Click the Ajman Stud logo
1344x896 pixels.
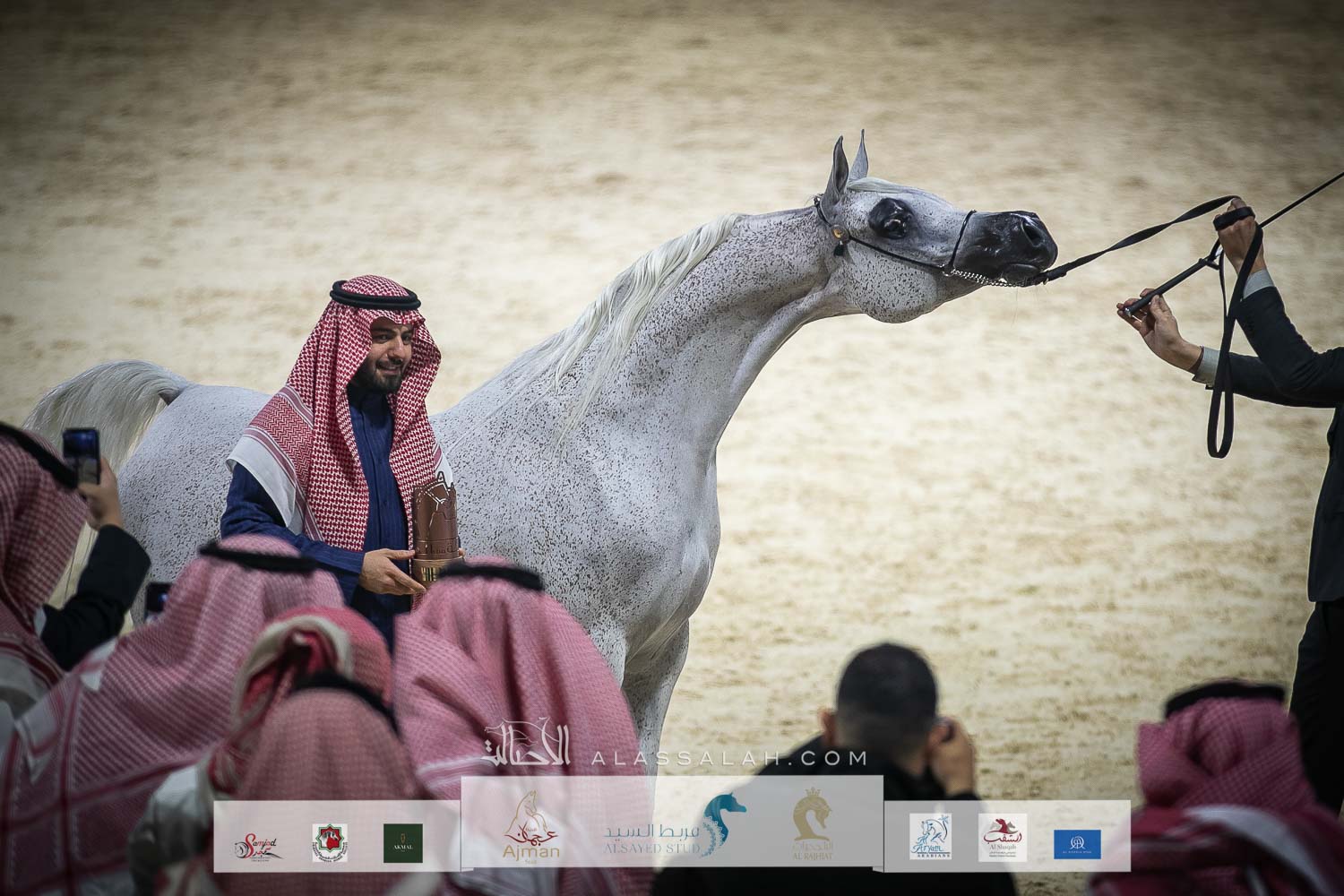532,828
